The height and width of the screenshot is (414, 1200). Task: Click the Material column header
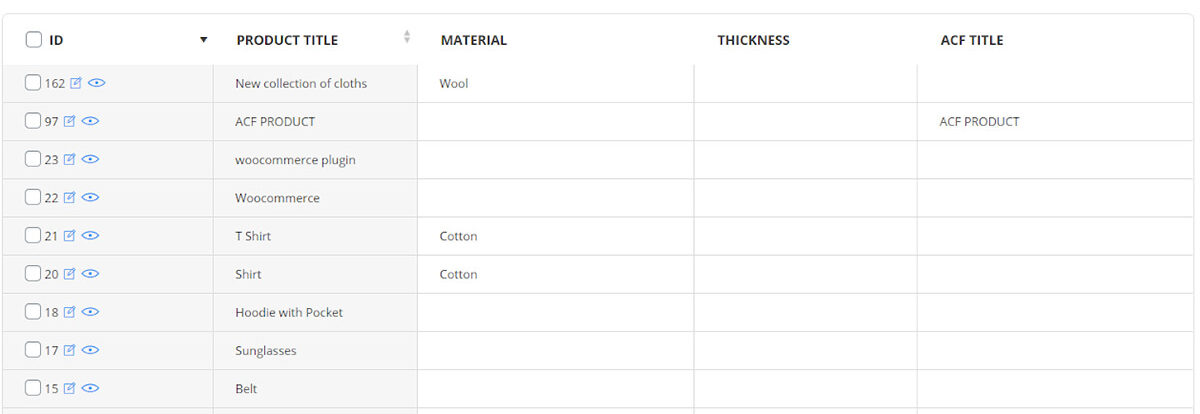[x=474, y=41]
